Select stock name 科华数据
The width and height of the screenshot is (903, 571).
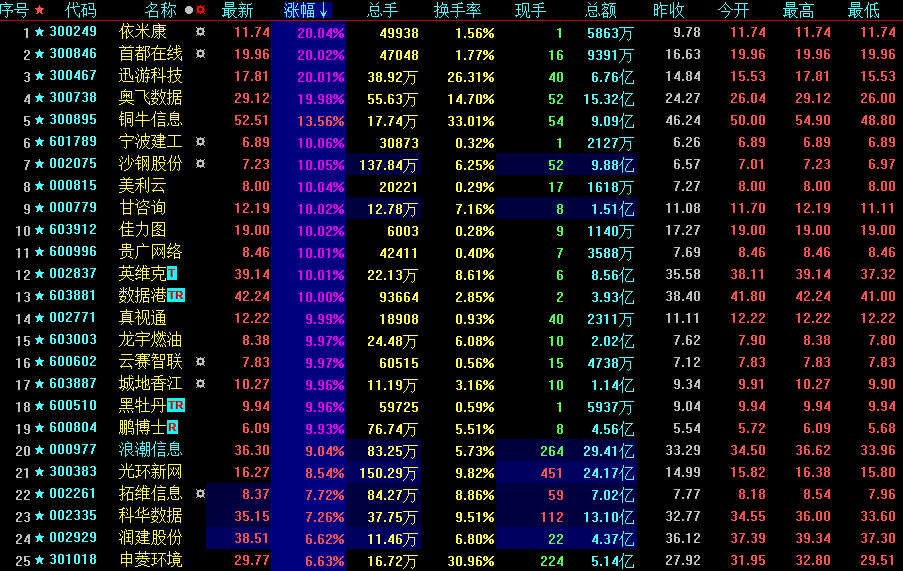click(x=150, y=516)
